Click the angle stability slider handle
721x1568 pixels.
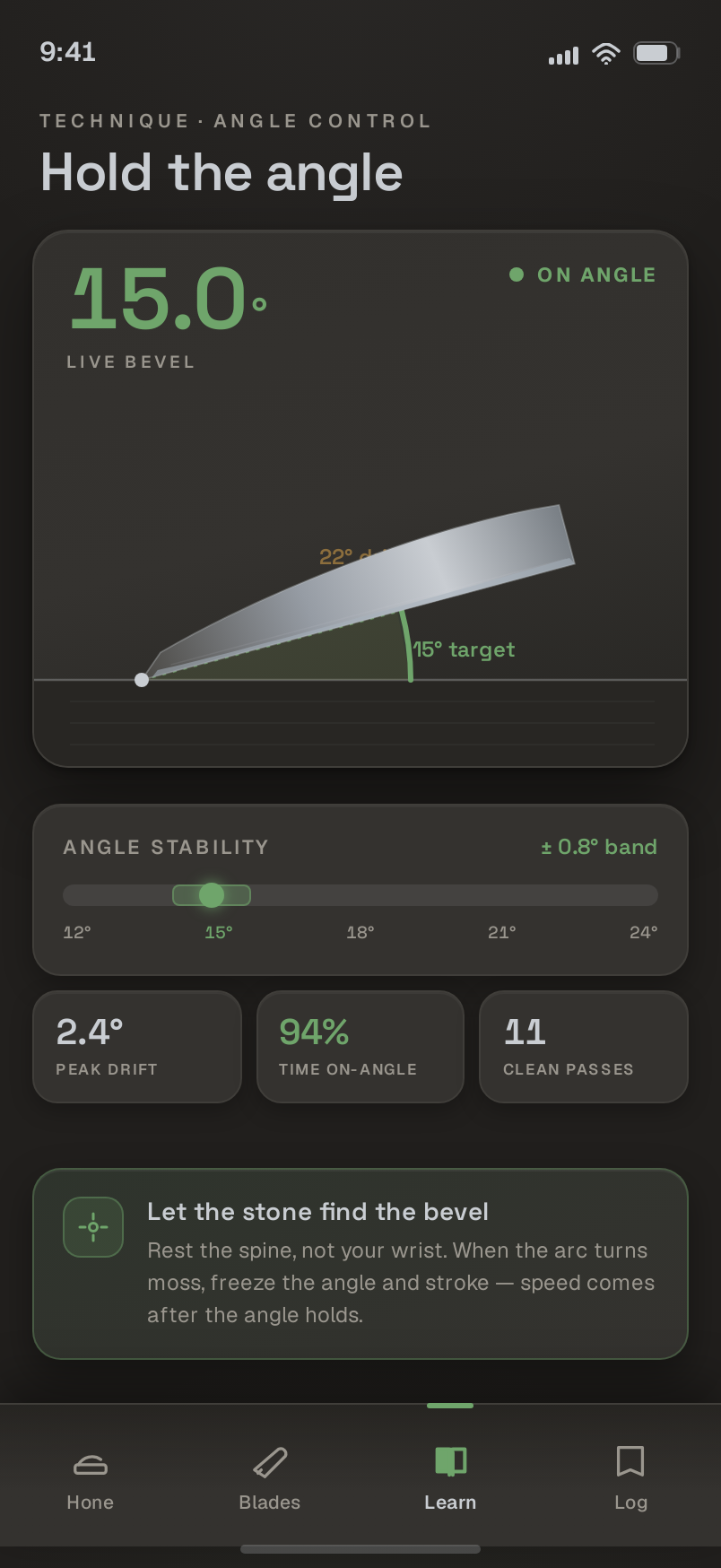tap(212, 894)
